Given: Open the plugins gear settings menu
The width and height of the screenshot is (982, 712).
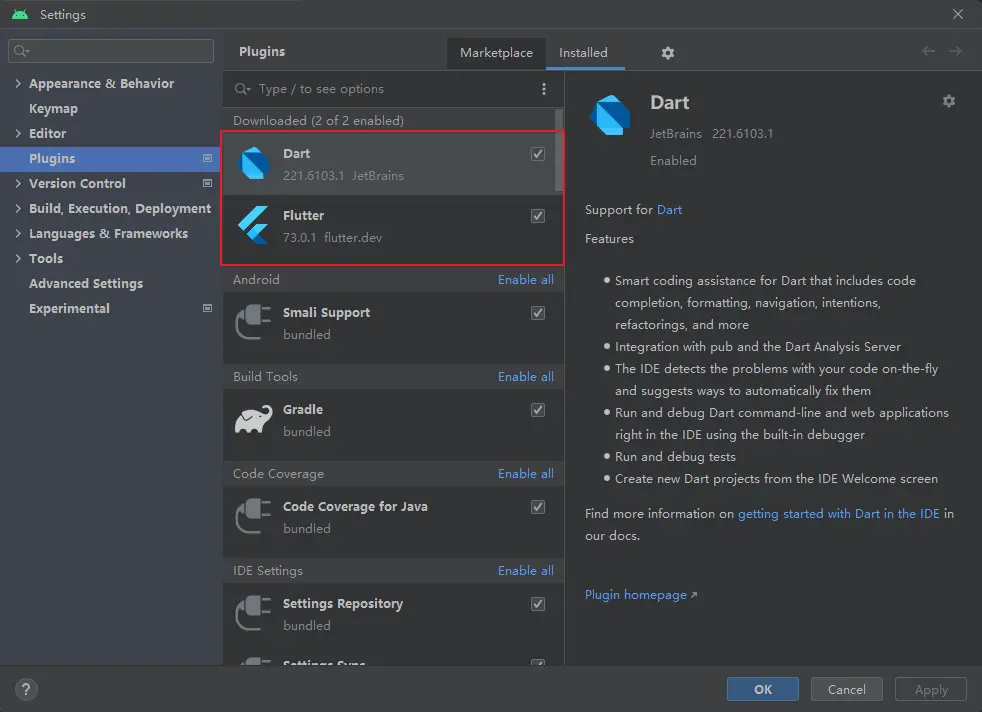Looking at the screenshot, I should pyautogui.click(x=668, y=53).
